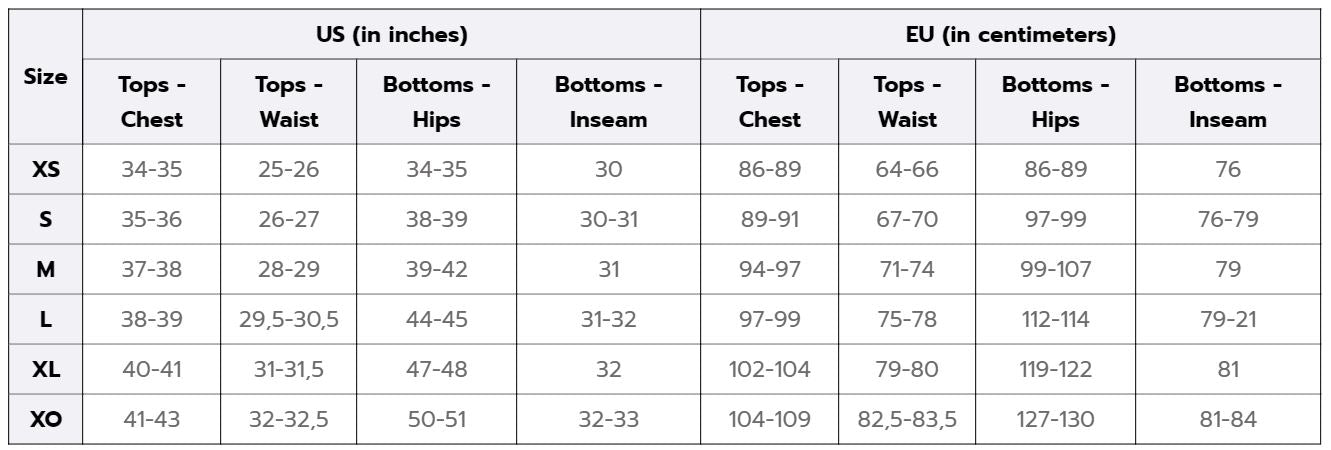Image resolution: width=1331 pixels, height=450 pixels.
Task: Click the 79-21 inseam cell
Action: point(1228,320)
